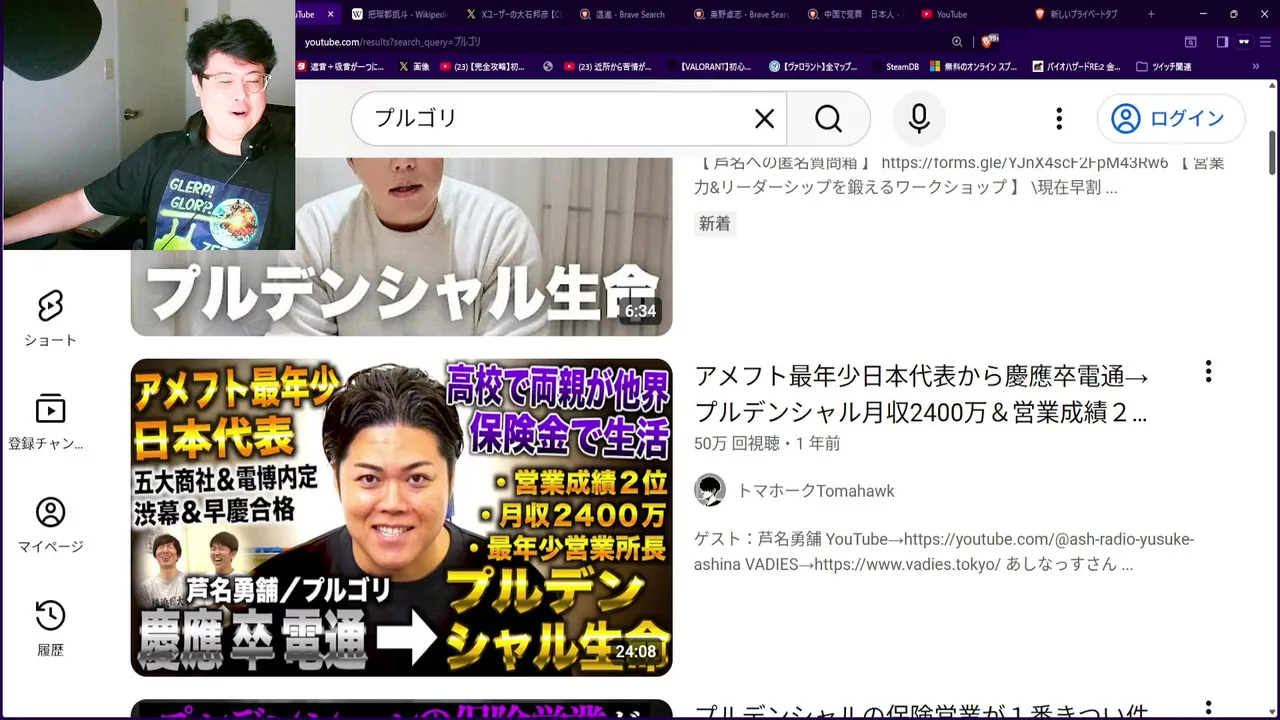Click the 新着 badge
The width and height of the screenshot is (1280, 720).
click(x=715, y=224)
